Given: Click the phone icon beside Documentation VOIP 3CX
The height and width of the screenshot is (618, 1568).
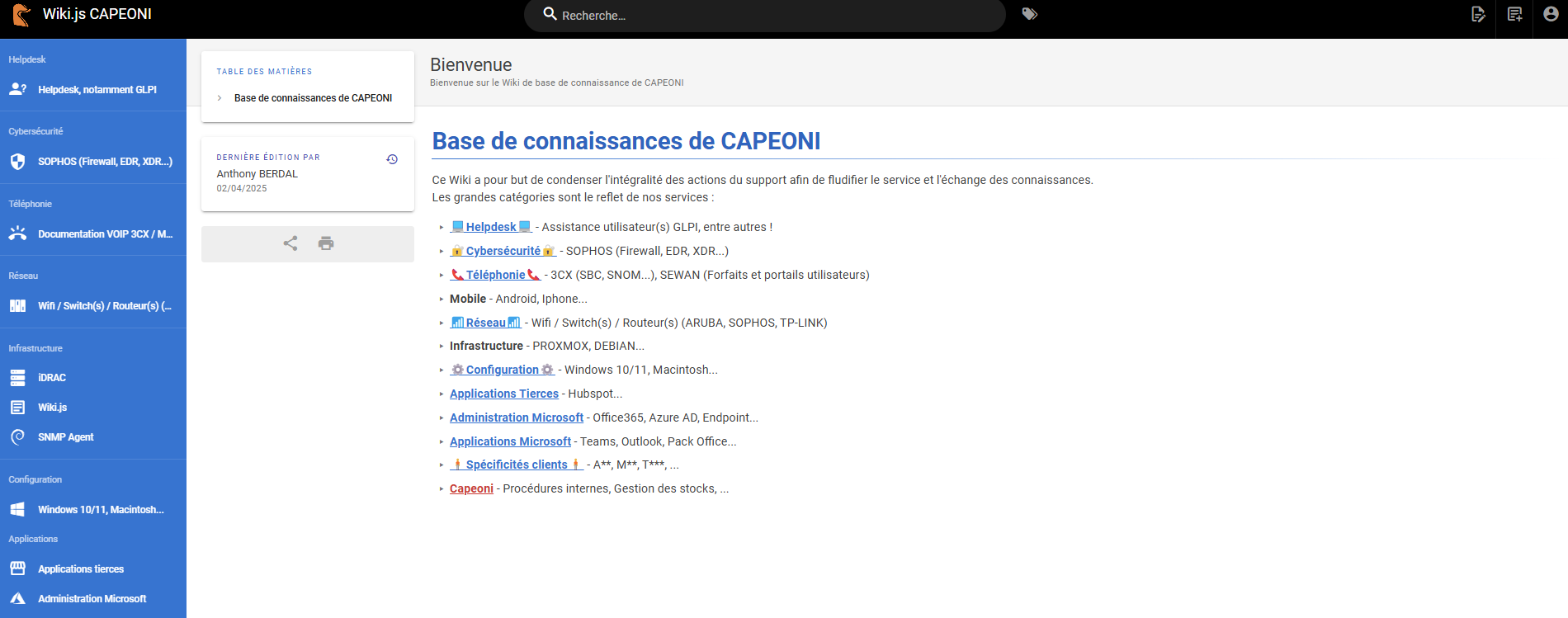Looking at the screenshot, I should 17,234.
